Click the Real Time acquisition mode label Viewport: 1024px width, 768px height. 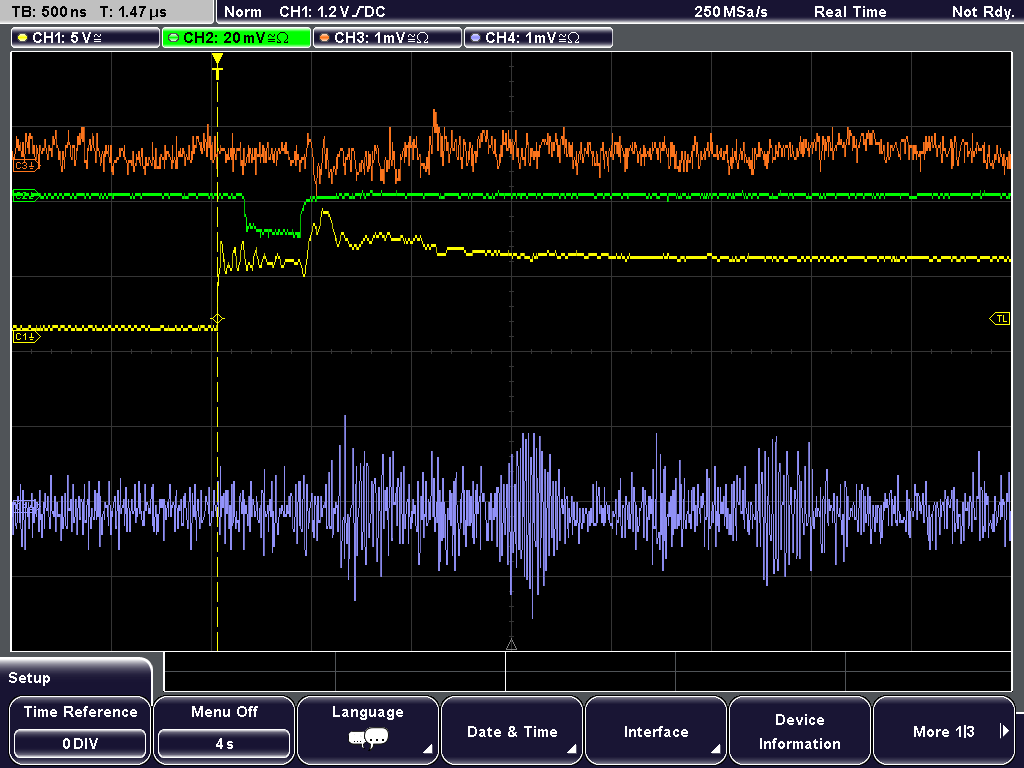click(x=850, y=12)
